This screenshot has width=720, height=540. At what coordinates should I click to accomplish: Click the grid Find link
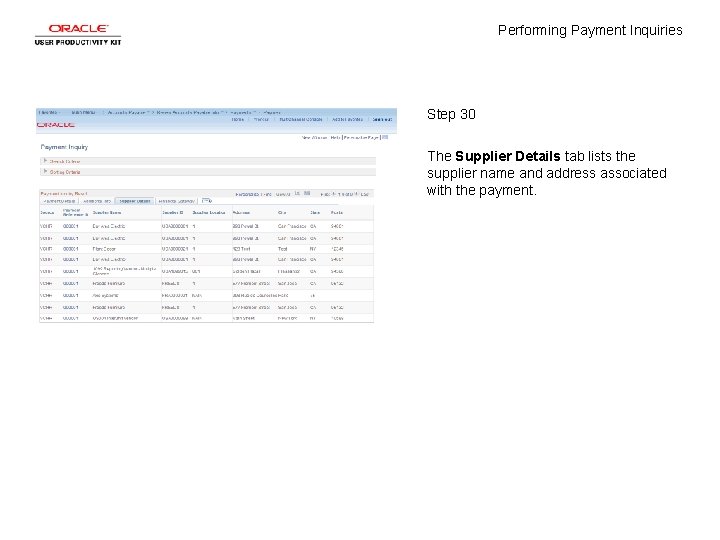click(267, 194)
